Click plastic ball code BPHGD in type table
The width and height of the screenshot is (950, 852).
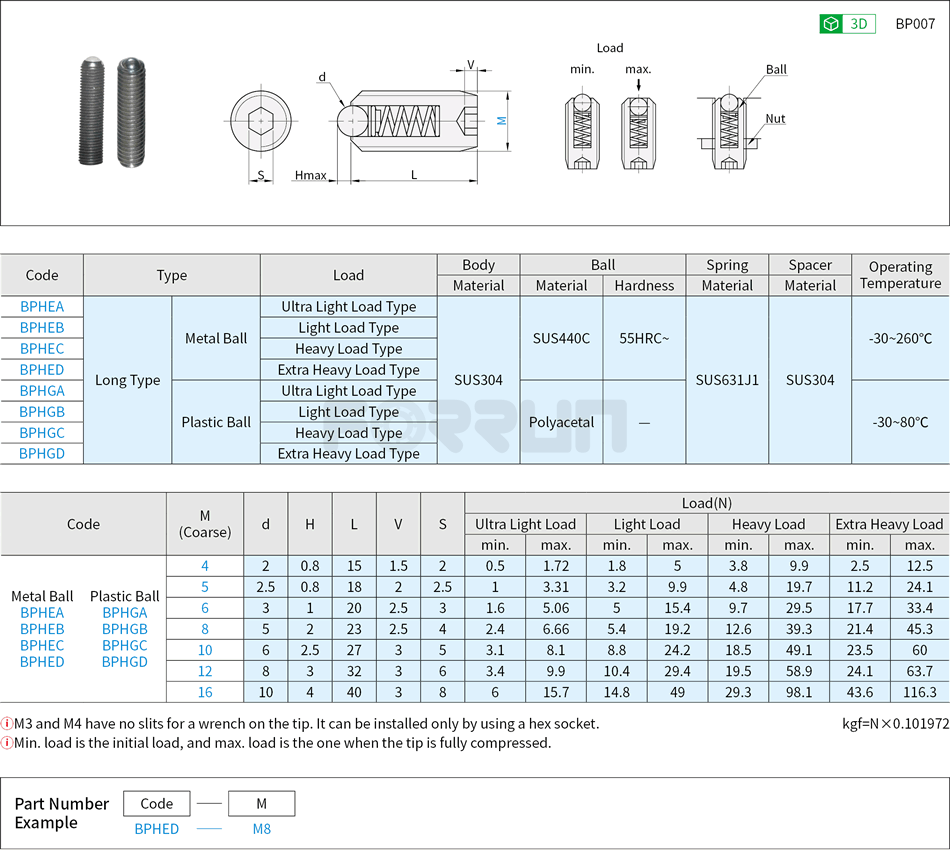(42, 453)
